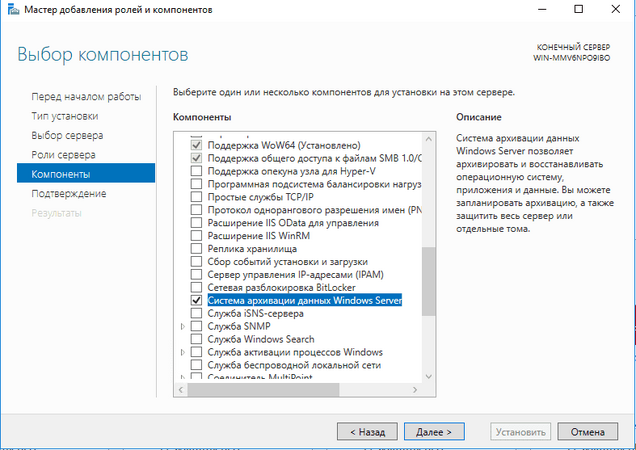Open the Тип установки step
The image size is (636, 450).
pyautogui.click(x=65, y=116)
